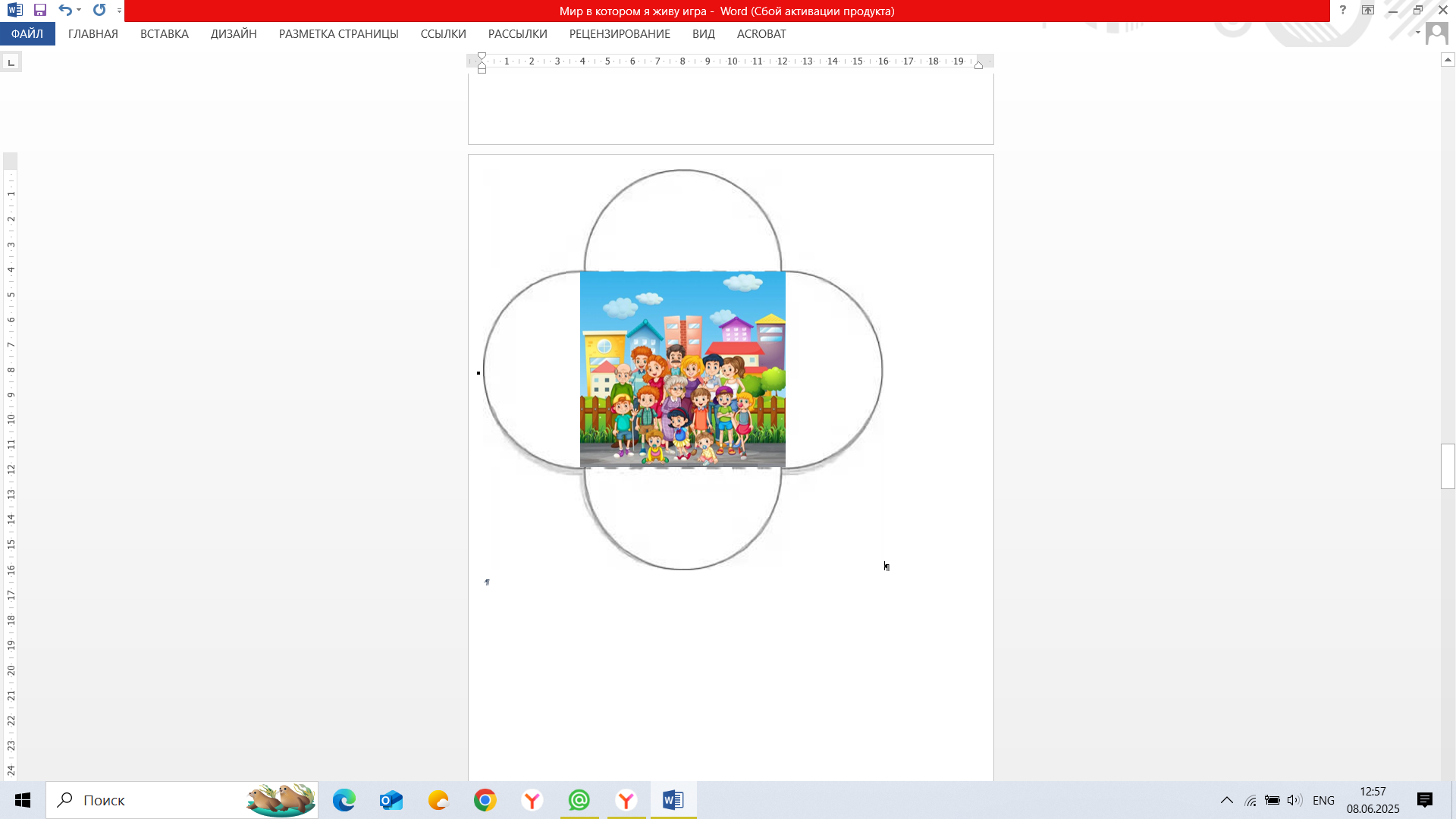The height and width of the screenshot is (819, 1456).
Task: Click Ribbon Display Options icon
Action: (1367, 11)
